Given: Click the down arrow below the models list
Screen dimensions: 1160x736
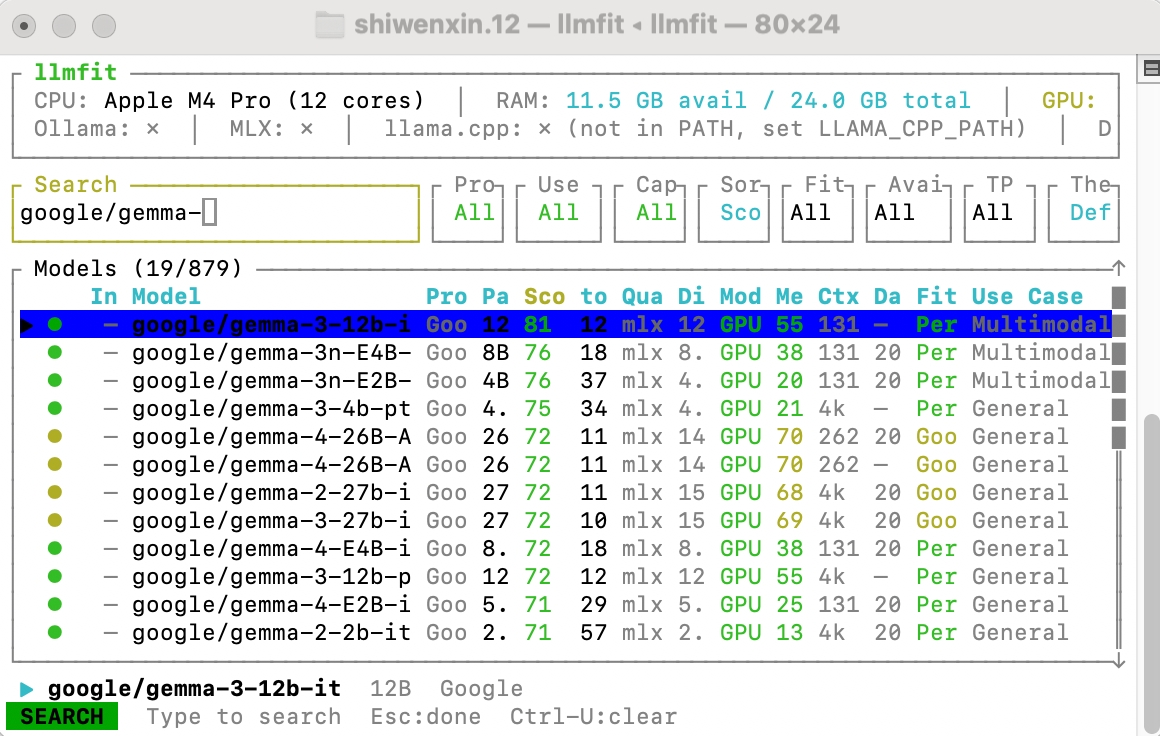Looking at the screenshot, I should [x=1119, y=661].
